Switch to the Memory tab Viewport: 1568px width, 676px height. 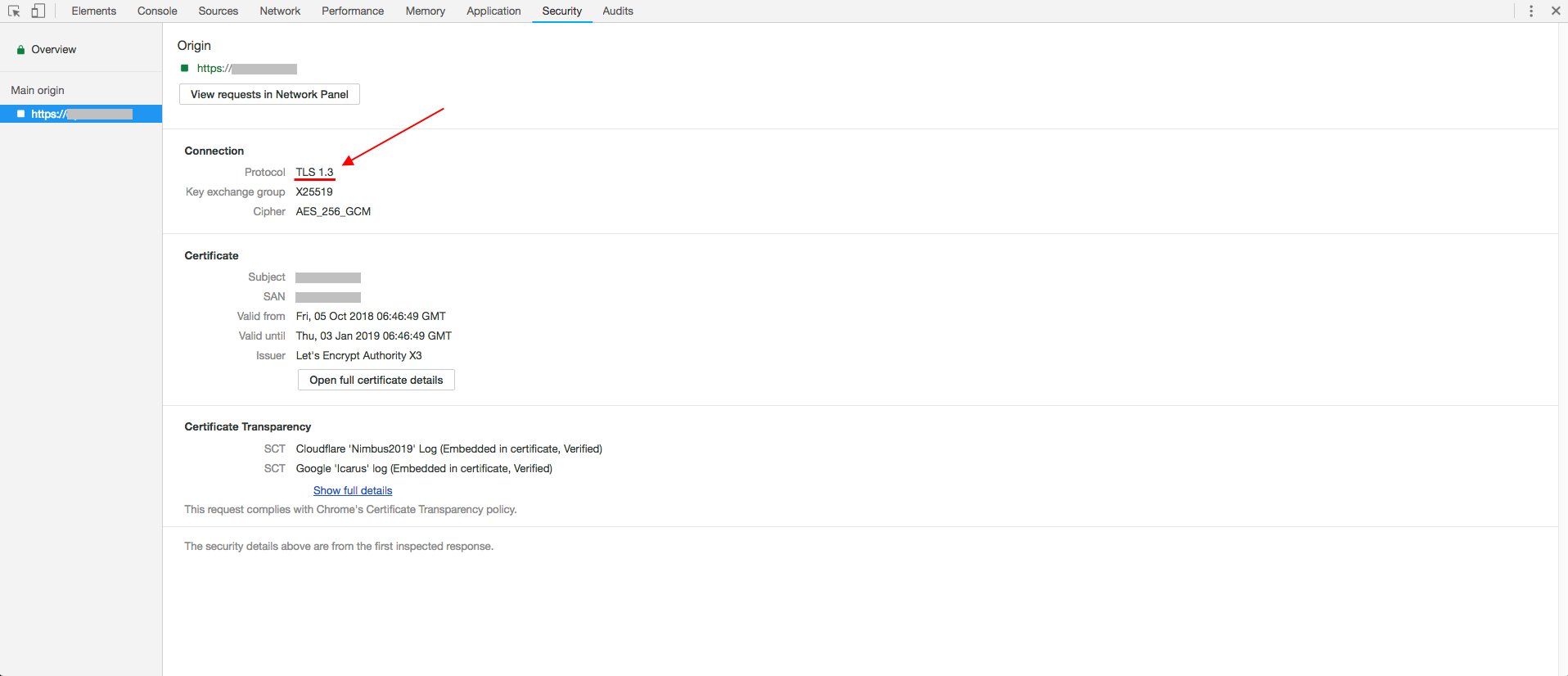[x=425, y=11]
